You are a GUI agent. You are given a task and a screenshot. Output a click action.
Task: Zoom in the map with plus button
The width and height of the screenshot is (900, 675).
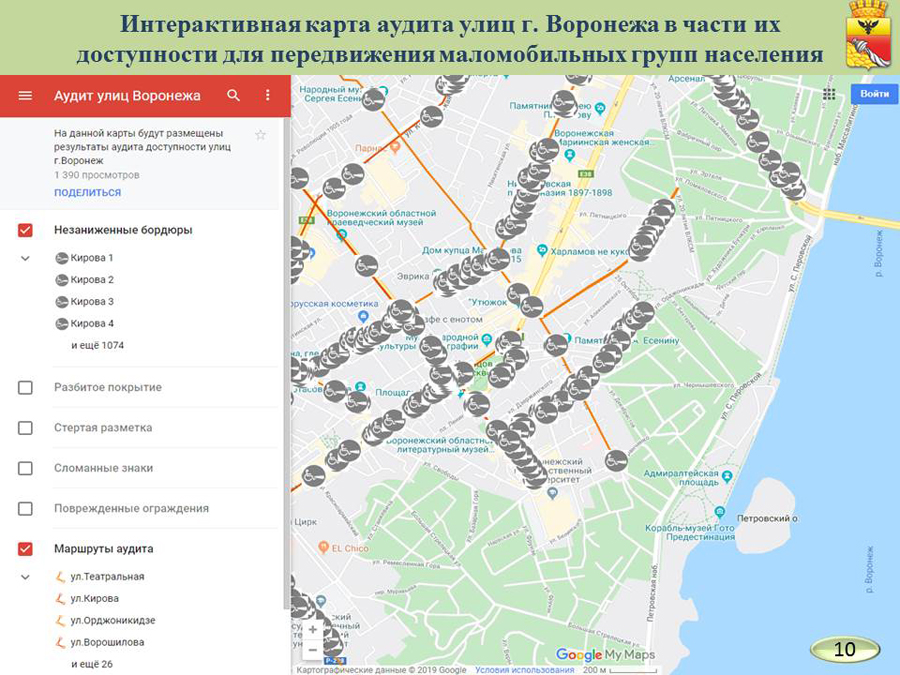(313, 630)
